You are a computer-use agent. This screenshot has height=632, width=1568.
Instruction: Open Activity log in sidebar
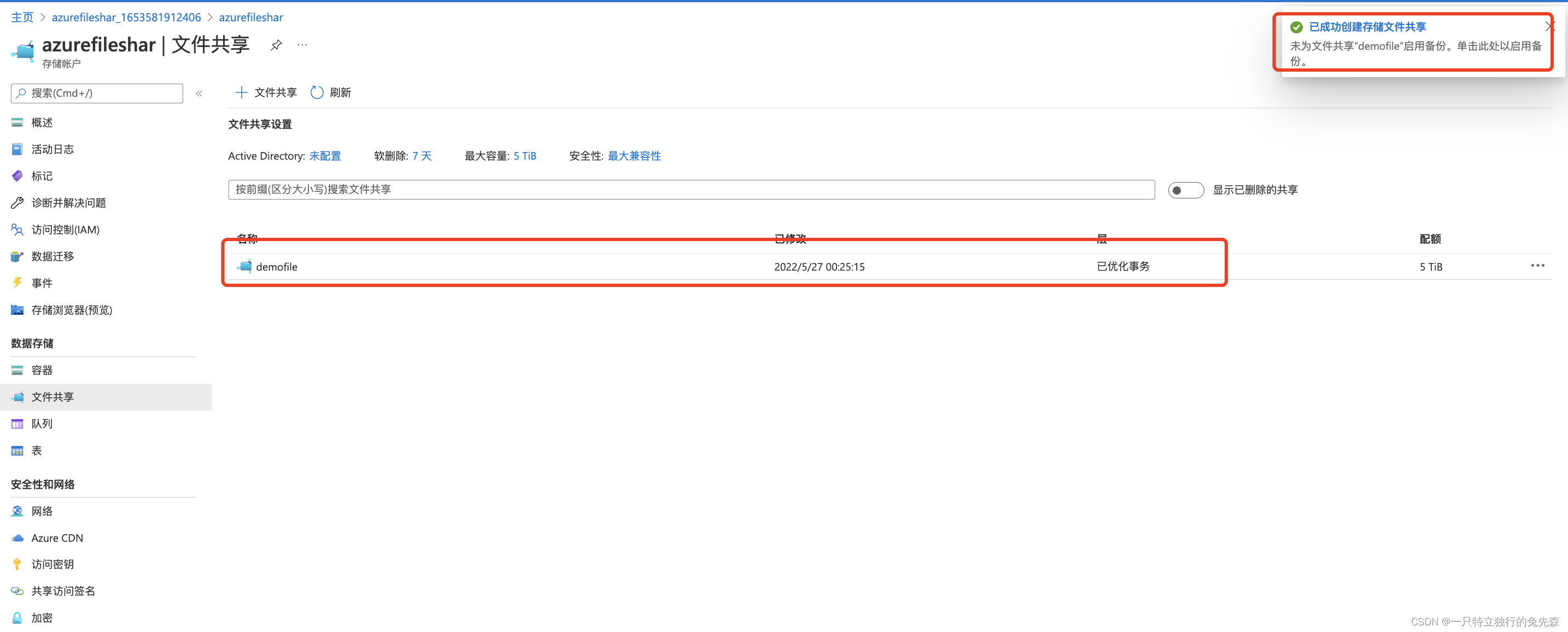click(x=52, y=149)
